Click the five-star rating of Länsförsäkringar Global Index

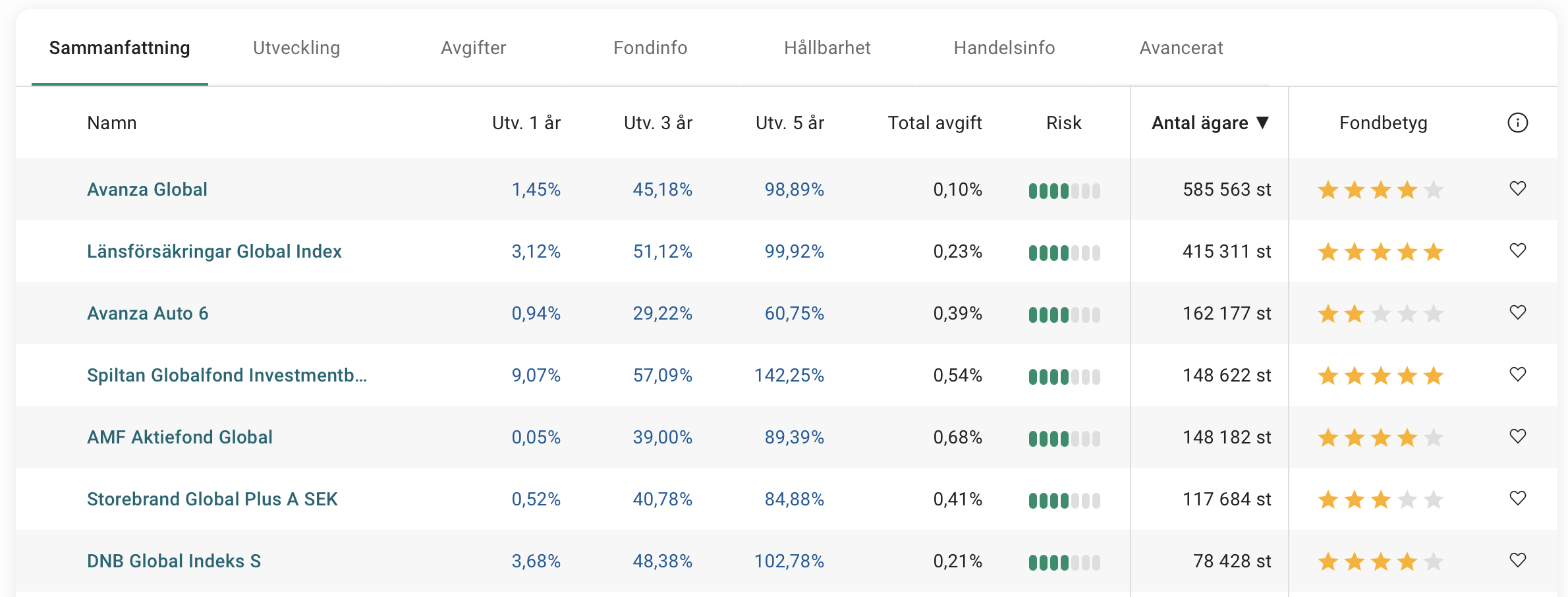pyautogui.click(x=1380, y=252)
